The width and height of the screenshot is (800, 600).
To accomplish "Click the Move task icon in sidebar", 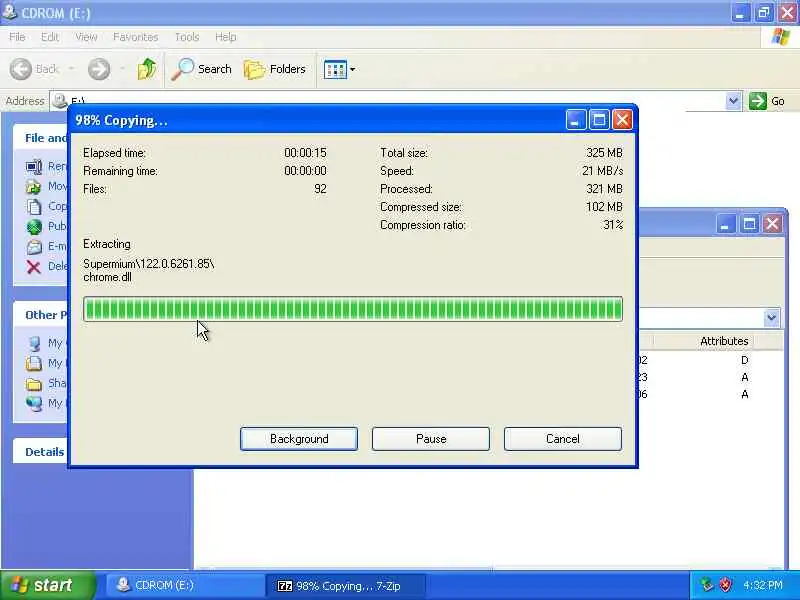I will click(x=34, y=187).
